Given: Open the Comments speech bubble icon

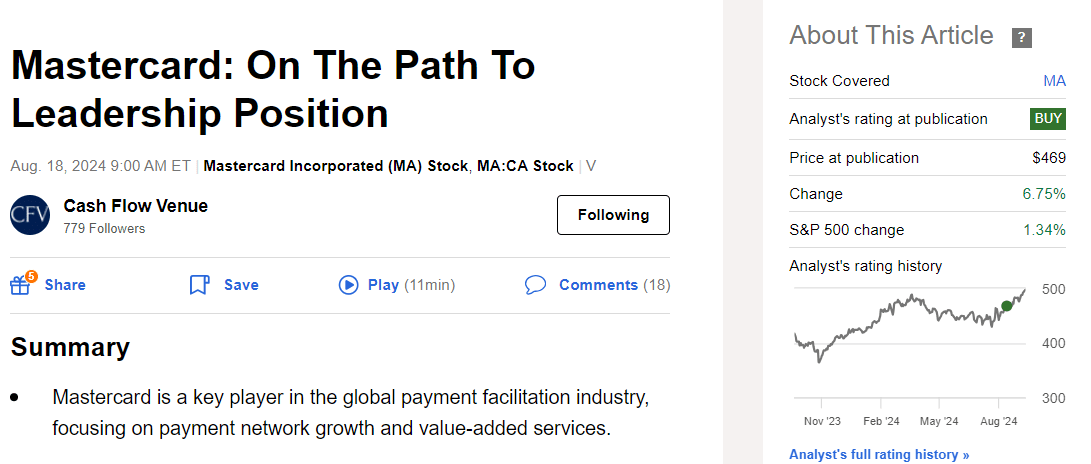Looking at the screenshot, I should [535, 285].
